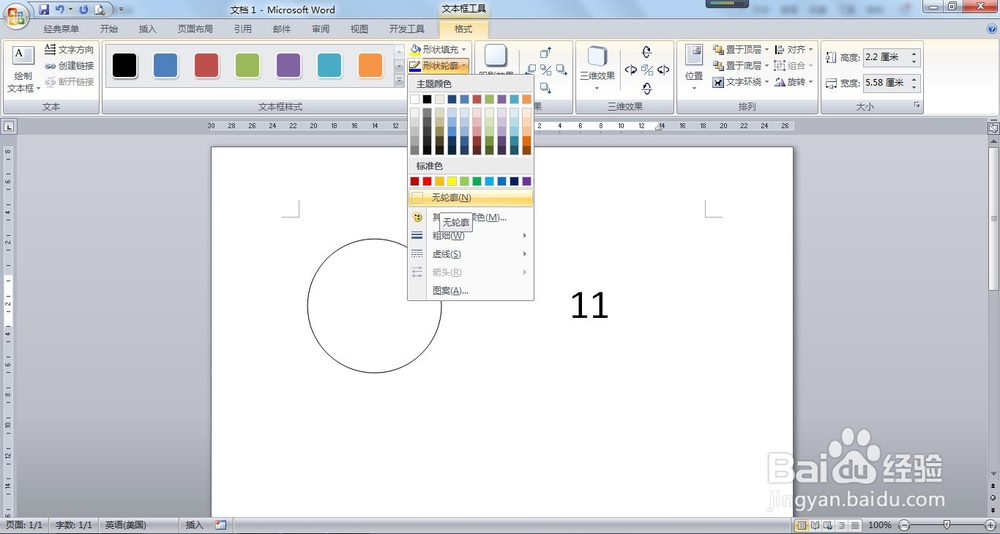Choose 无轮廓(N) from outline menu
The height and width of the screenshot is (534, 1000).
[x=470, y=198]
